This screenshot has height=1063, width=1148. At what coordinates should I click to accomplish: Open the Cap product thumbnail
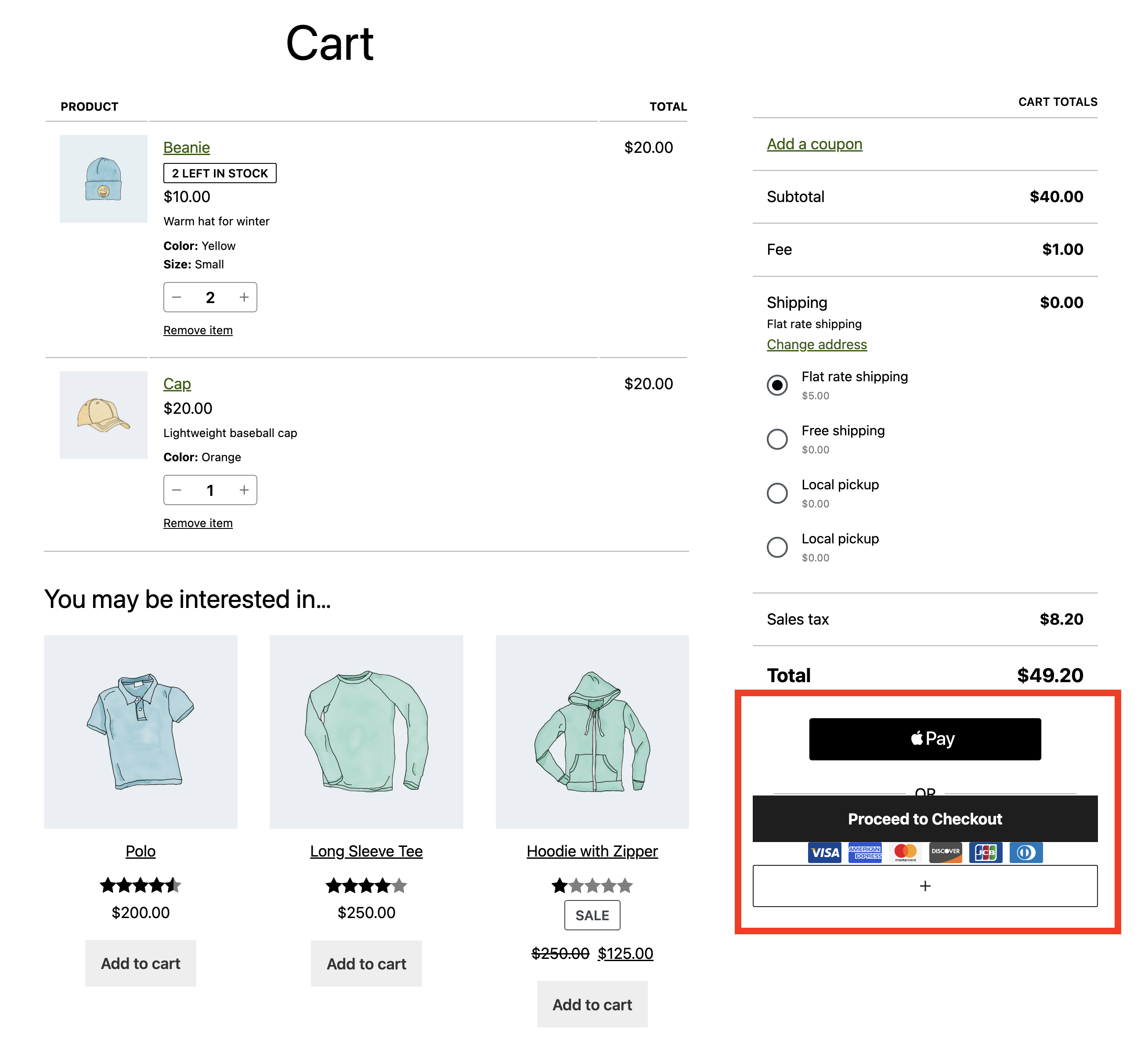click(104, 415)
